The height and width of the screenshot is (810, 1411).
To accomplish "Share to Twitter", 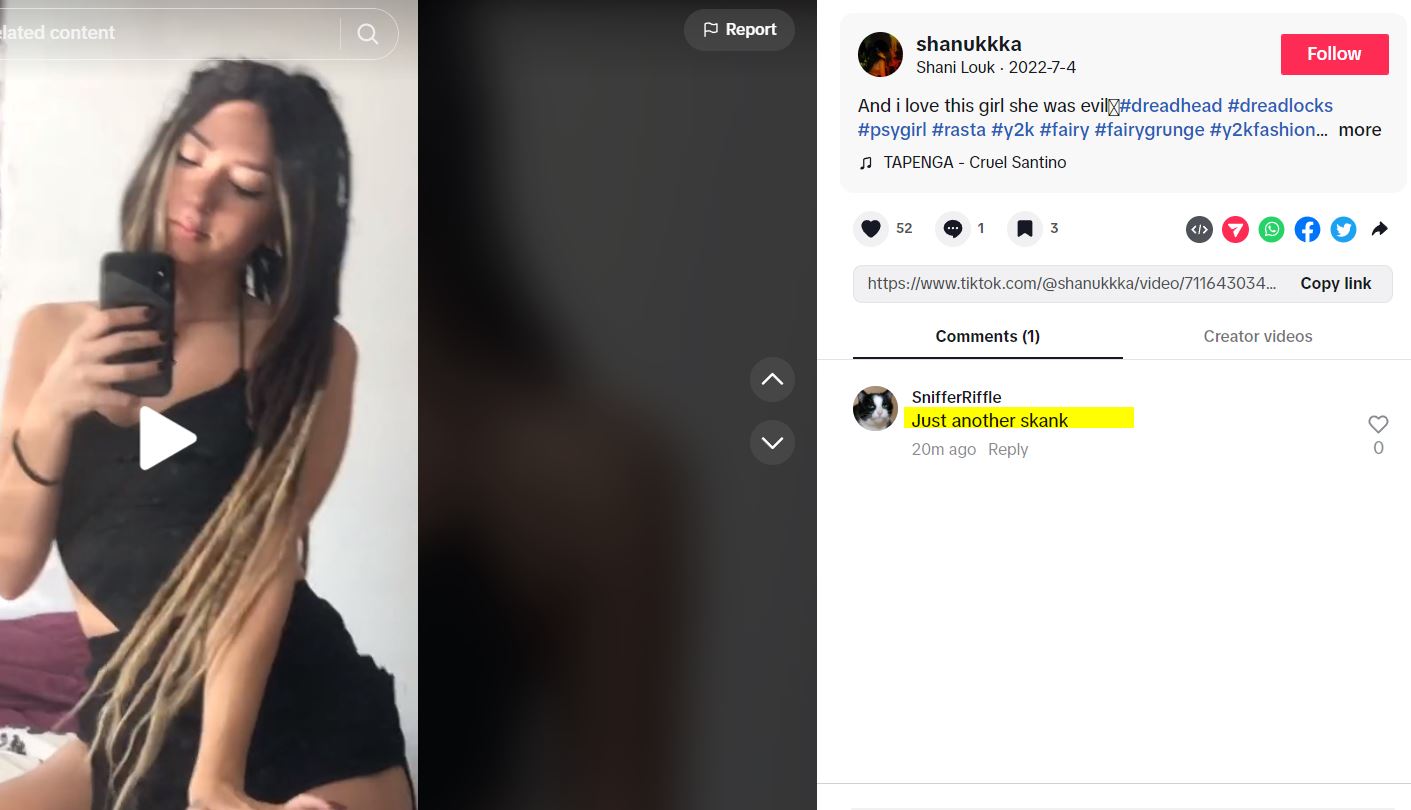I will point(1343,230).
